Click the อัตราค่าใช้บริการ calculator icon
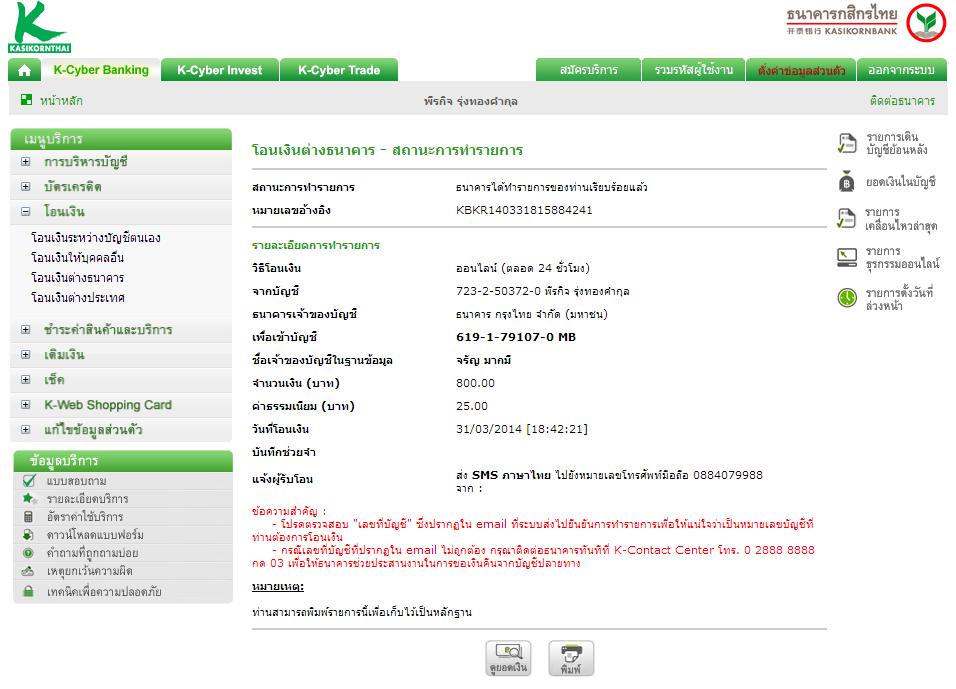The width and height of the screenshot is (956, 689). point(28,517)
